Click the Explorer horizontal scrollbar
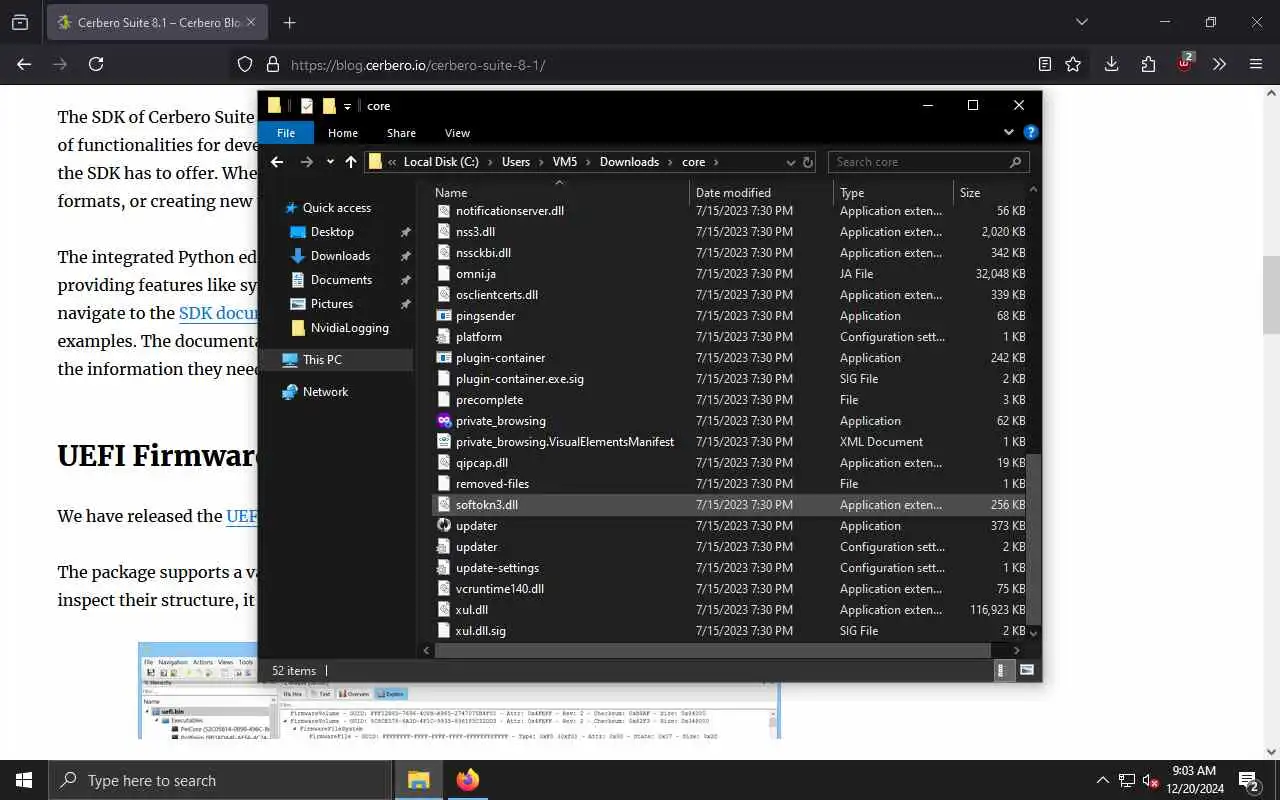1280x800 pixels. (x=712, y=650)
